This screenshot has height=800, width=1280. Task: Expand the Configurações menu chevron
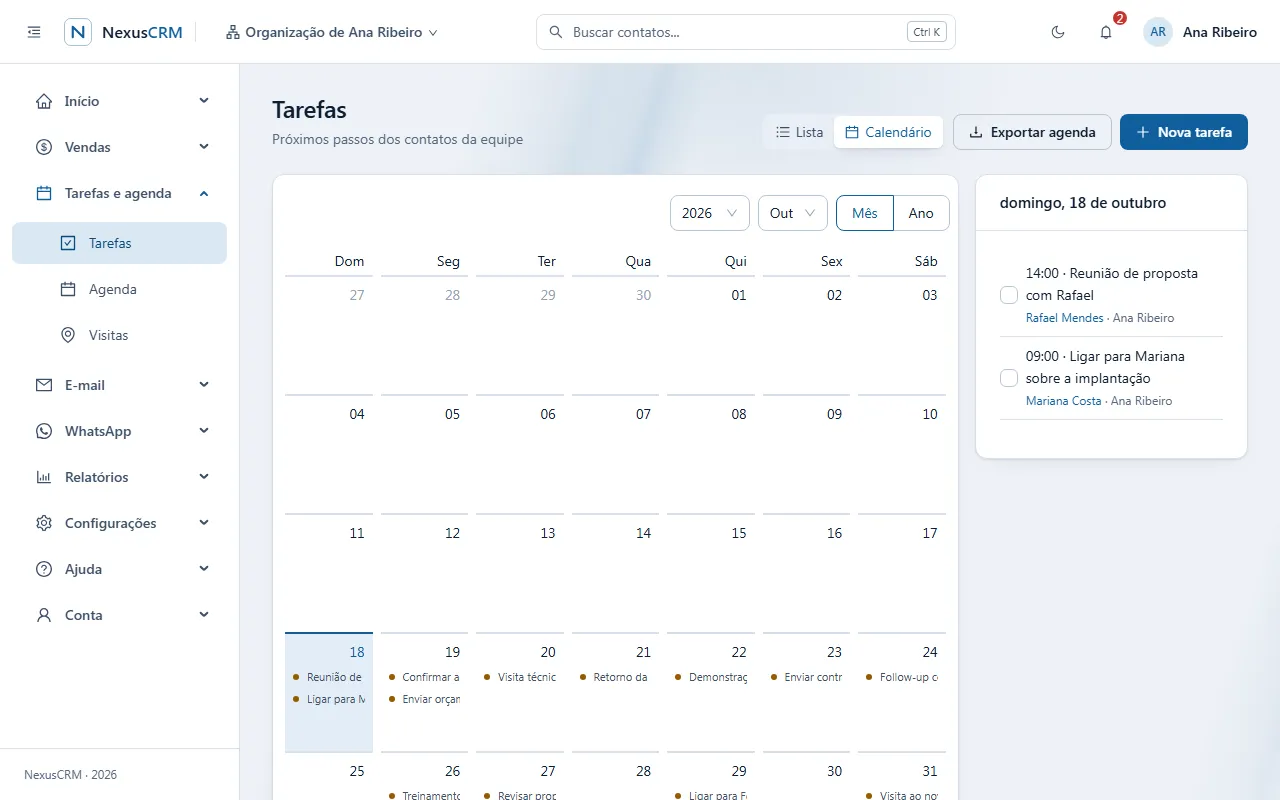coord(204,523)
